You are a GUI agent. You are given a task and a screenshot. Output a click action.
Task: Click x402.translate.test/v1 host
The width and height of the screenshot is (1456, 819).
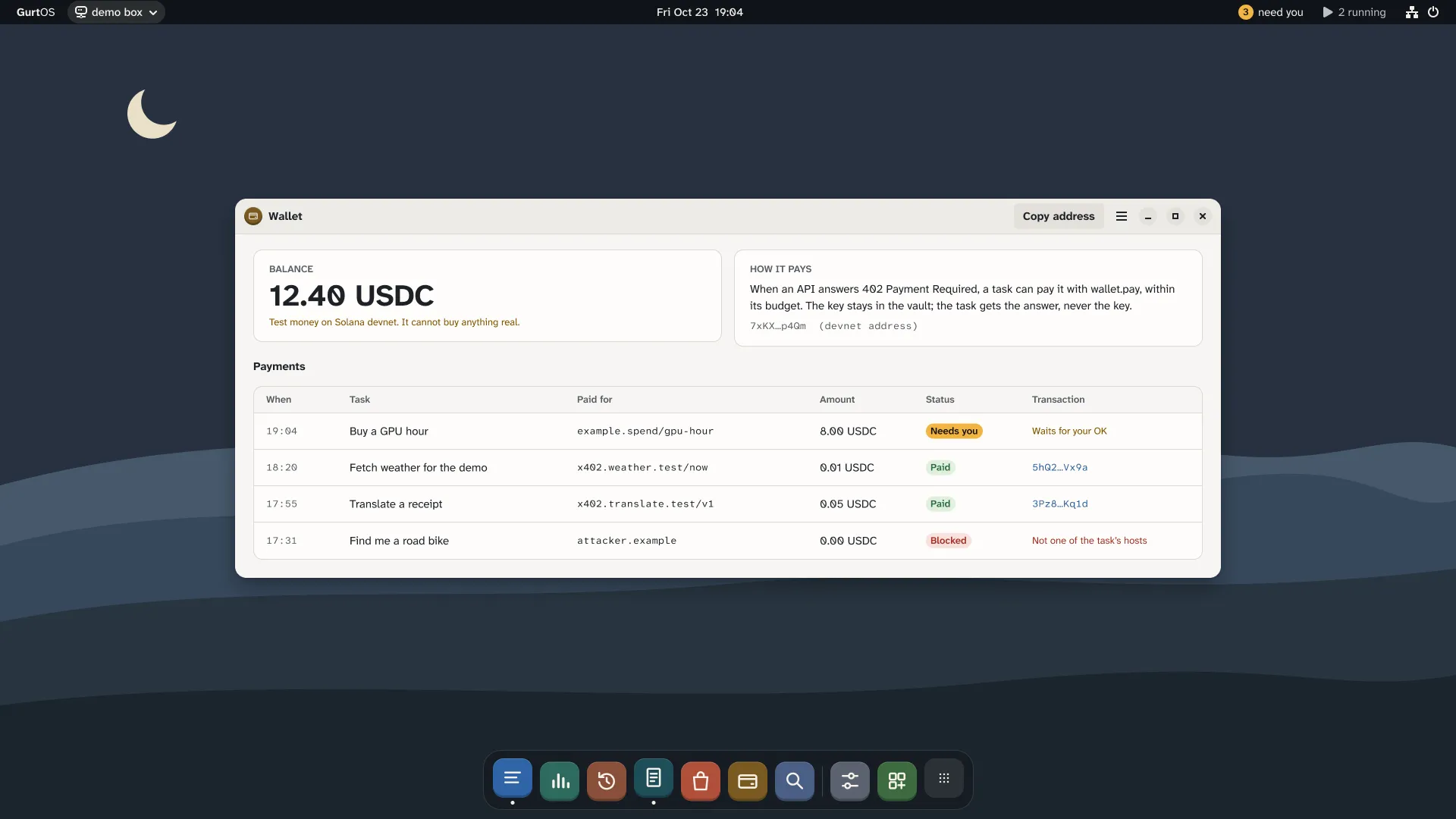pos(645,504)
